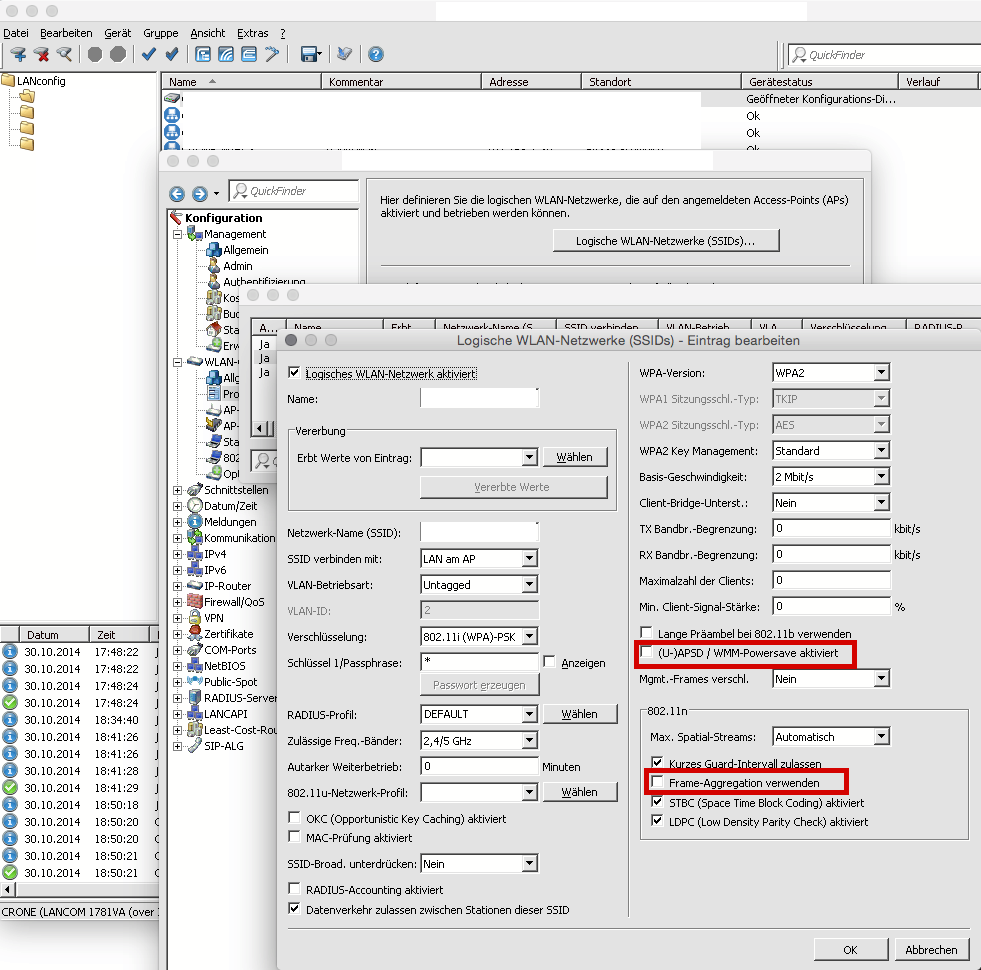Click the first blue checkmark toolbar icon
The image size is (981, 970).
[149, 54]
